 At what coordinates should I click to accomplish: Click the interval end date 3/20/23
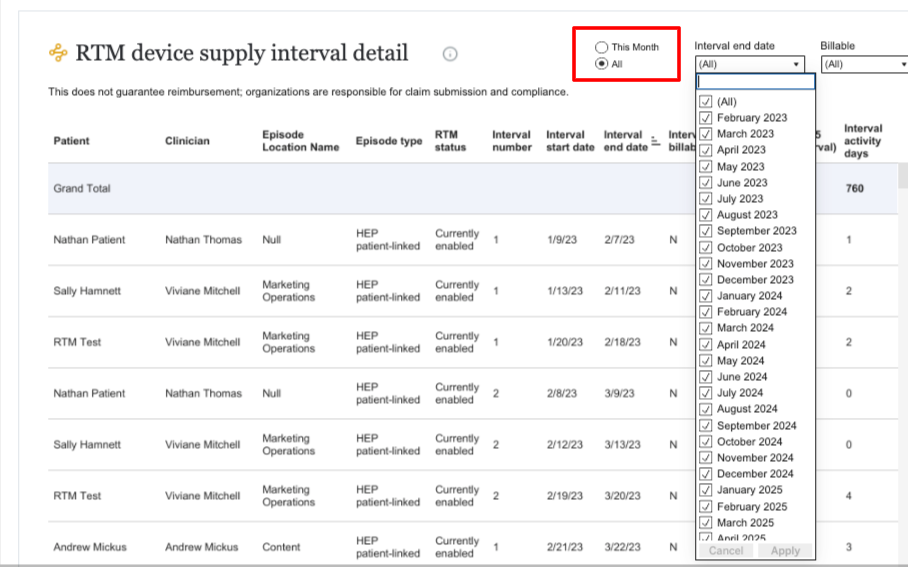point(623,496)
